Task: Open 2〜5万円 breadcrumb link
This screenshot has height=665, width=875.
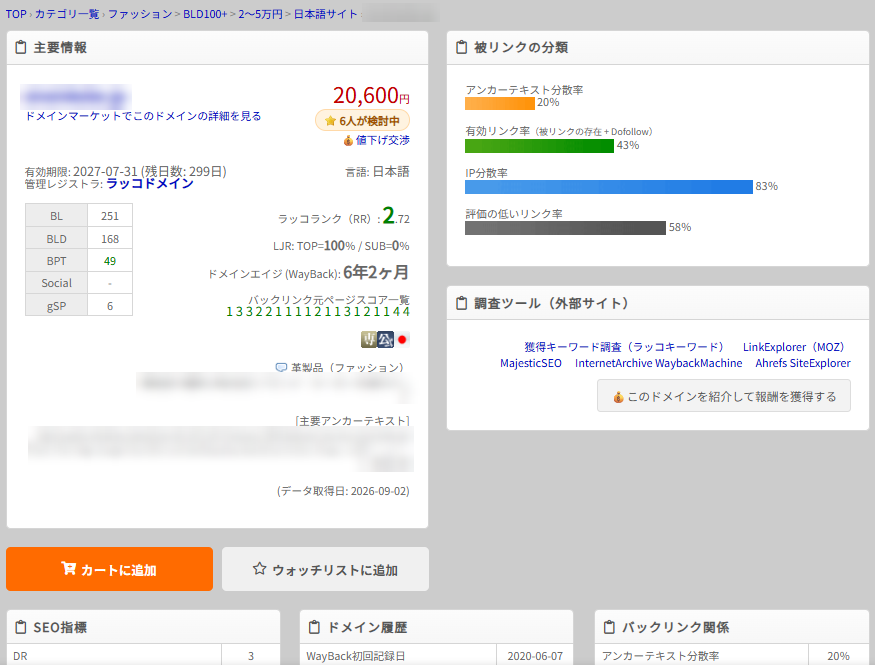Action: click(x=261, y=14)
